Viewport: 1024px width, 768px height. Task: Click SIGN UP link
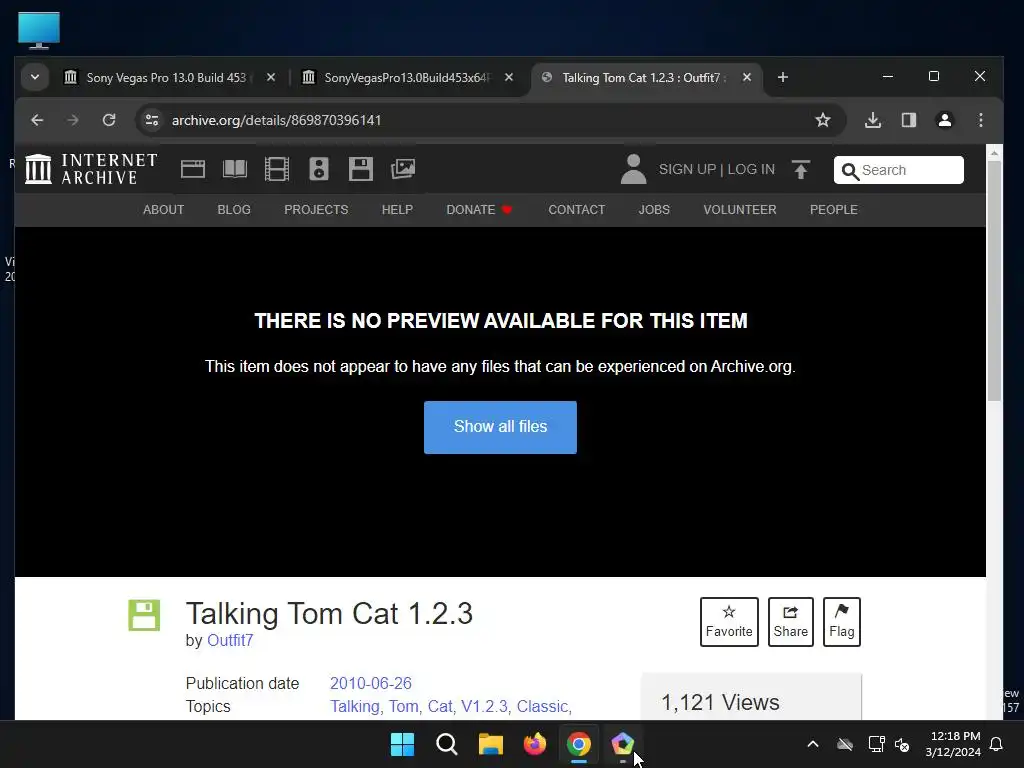coord(687,170)
